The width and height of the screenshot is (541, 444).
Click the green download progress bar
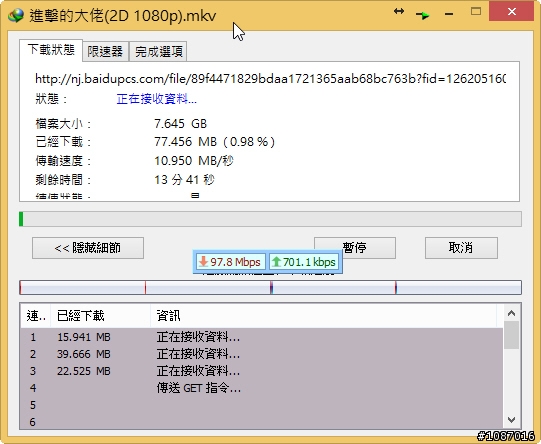tap(270, 219)
